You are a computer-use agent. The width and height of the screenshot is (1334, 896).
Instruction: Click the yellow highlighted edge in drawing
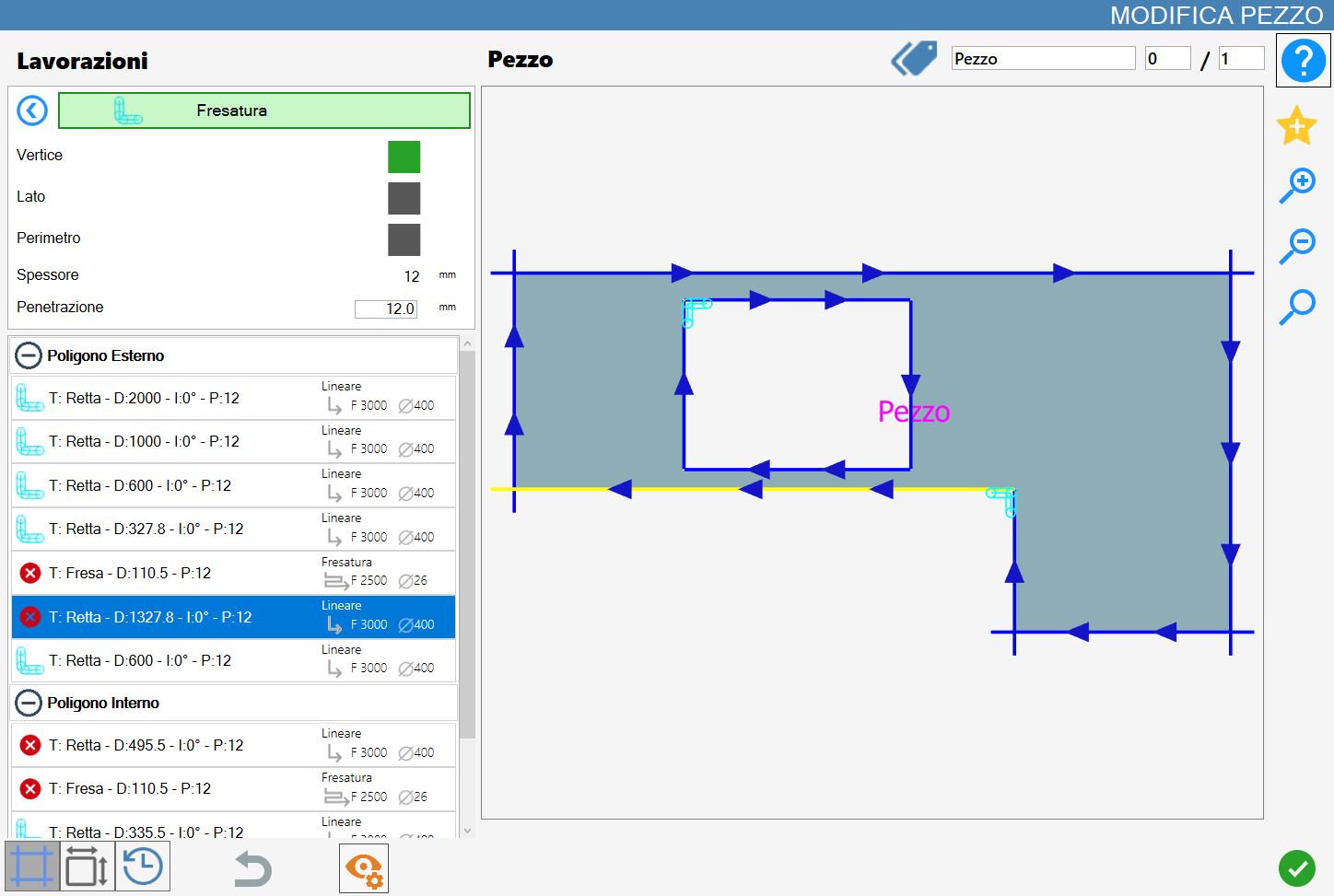click(x=752, y=489)
